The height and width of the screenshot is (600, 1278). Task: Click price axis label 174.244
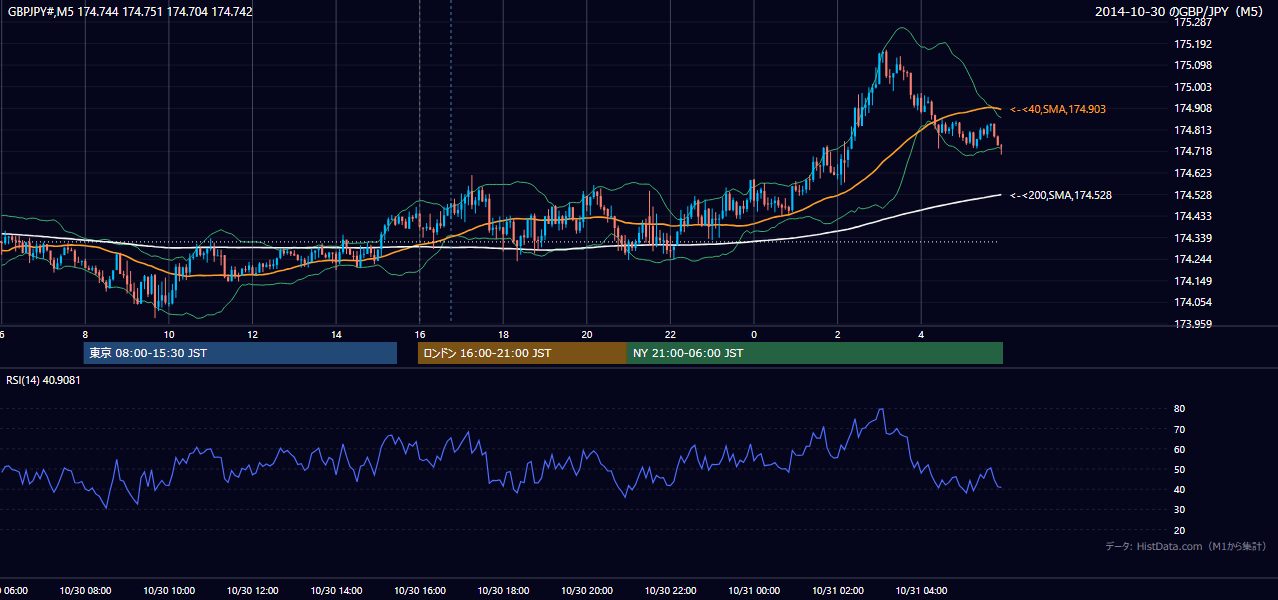pos(1193,259)
